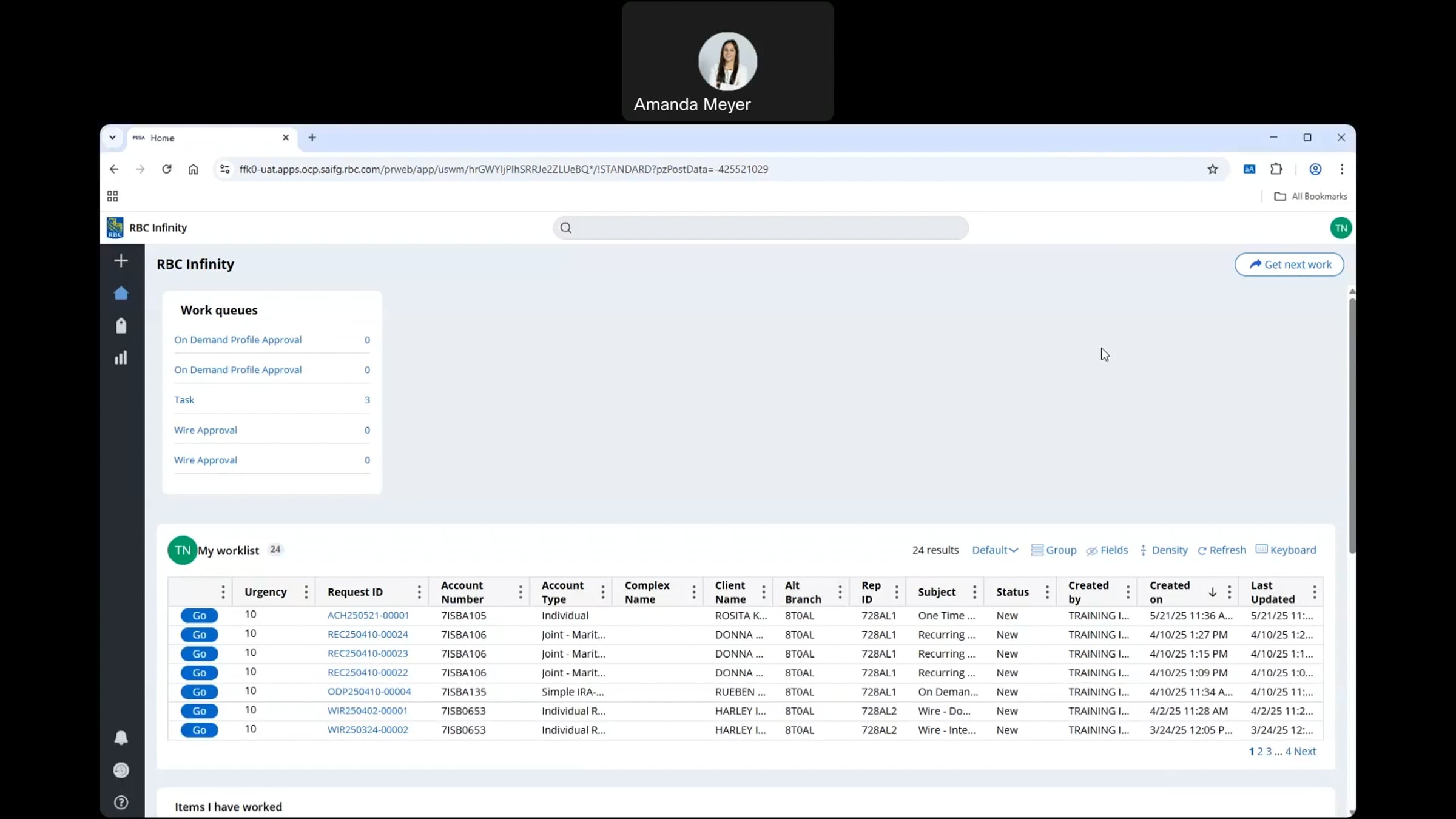Open help using the question mark icon

121,803
